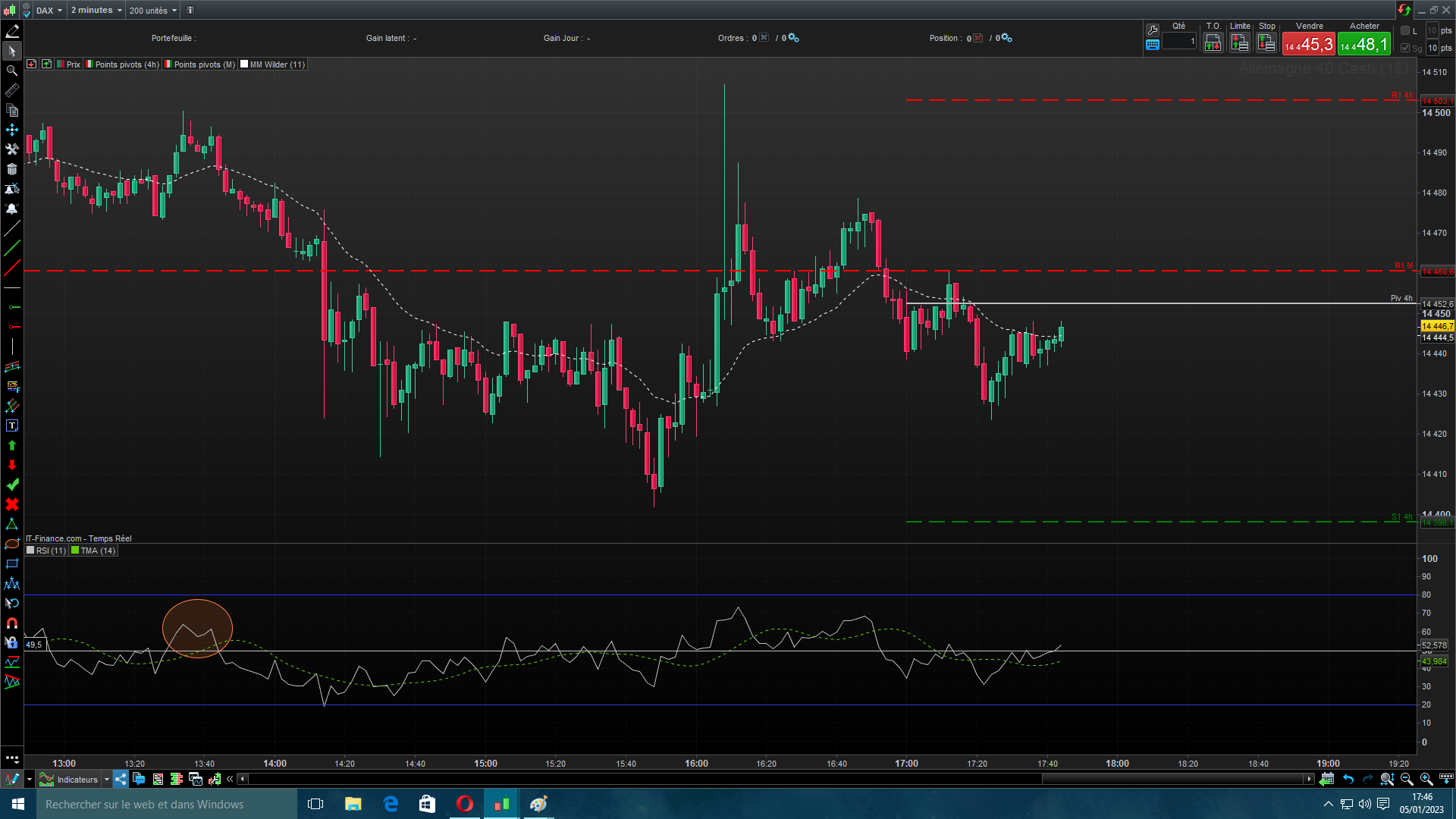The width and height of the screenshot is (1456, 819).
Task: Click the Limite order icon
Action: (1239, 43)
